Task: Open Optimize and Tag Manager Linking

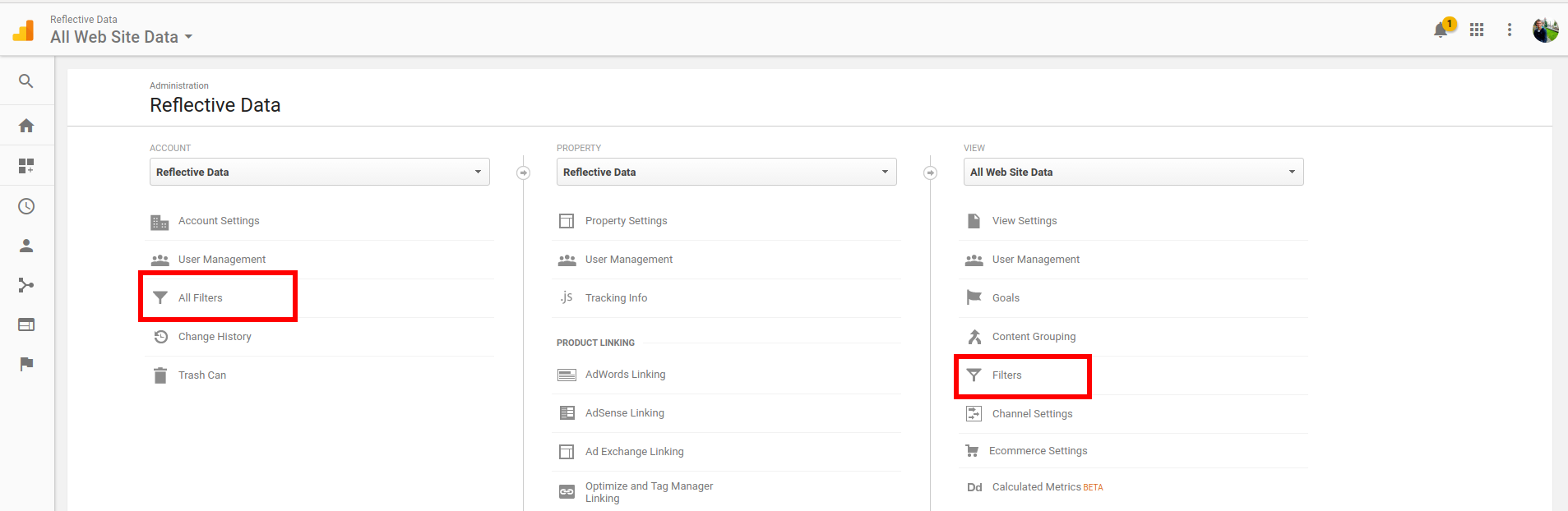Action: (650, 492)
